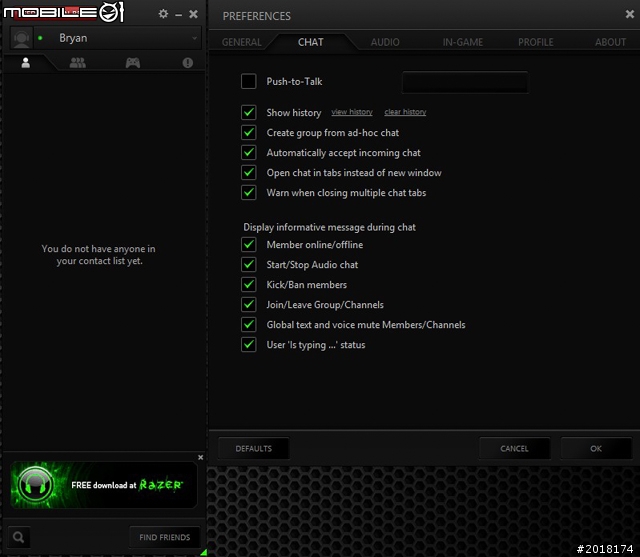Minimize the Comms contact window
This screenshot has height=557, width=640.
pos(178,15)
